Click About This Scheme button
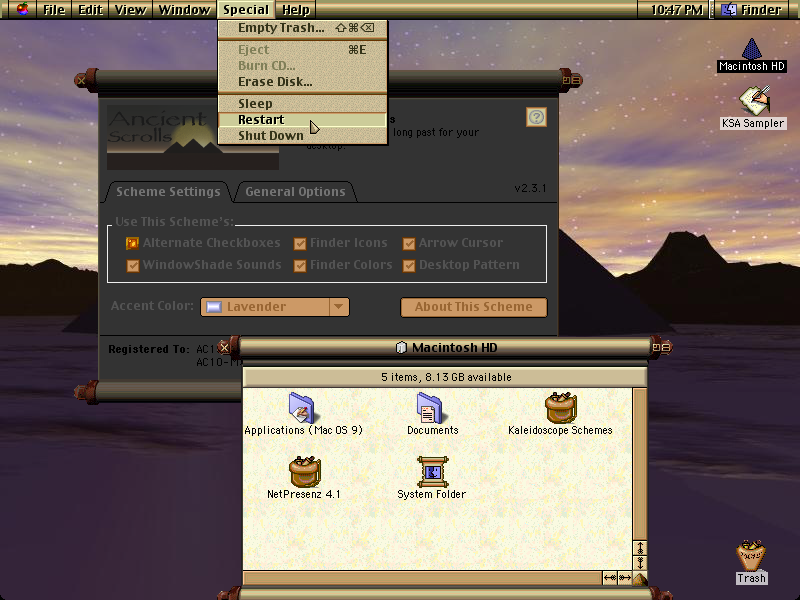Image resolution: width=800 pixels, height=600 pixels. click(473, 307)
